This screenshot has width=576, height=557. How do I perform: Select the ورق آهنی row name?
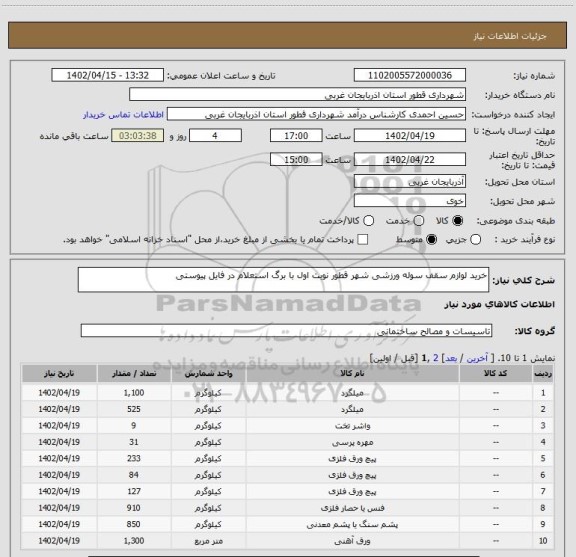point(352,541)
